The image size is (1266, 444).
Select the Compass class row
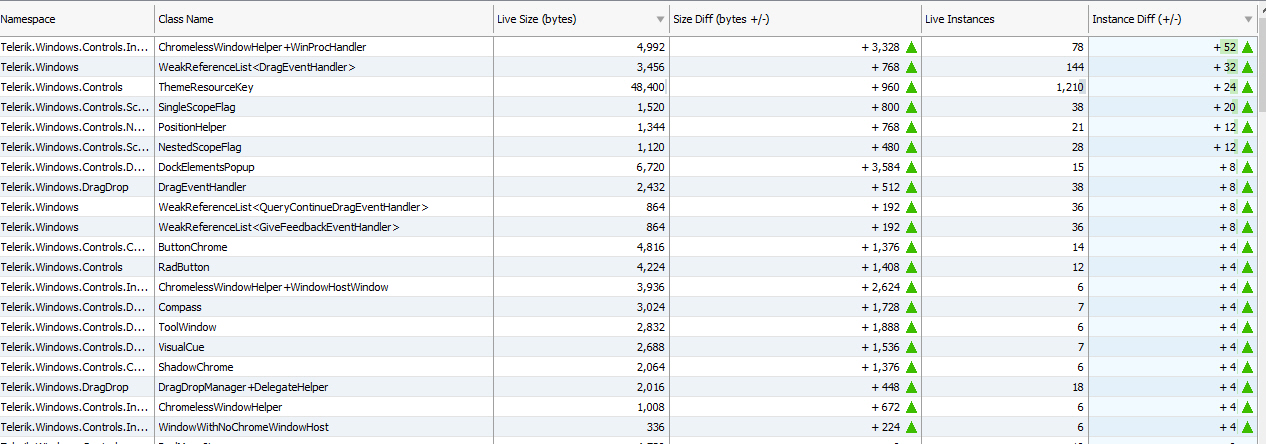coord(629,307)
